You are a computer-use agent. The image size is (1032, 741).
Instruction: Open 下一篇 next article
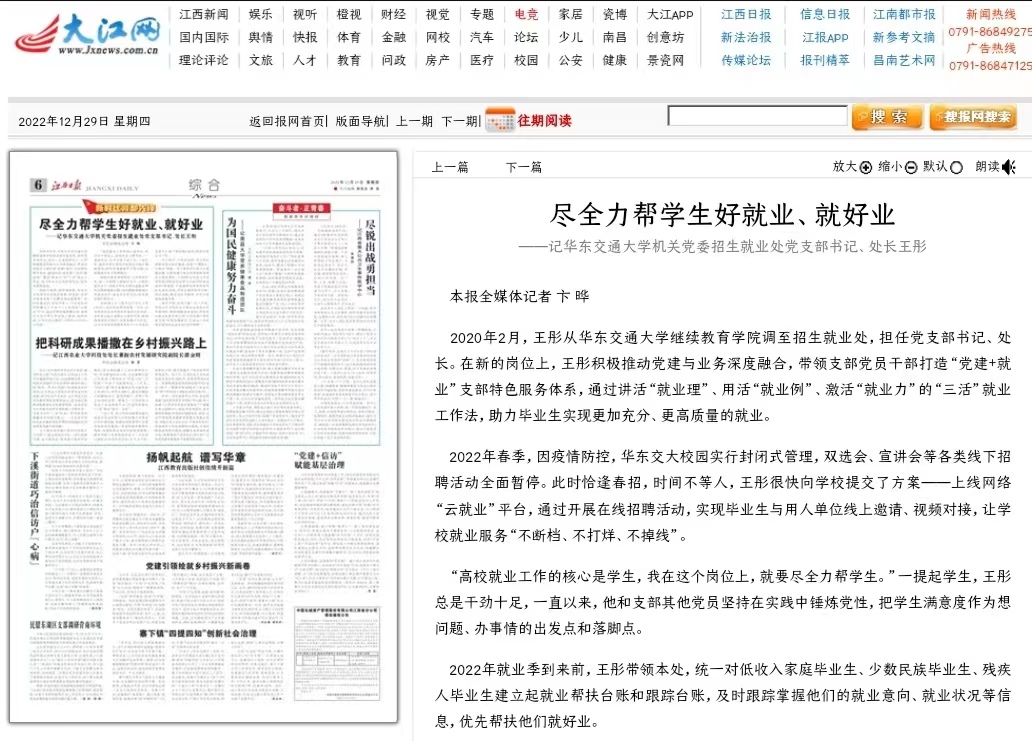[x=523, y=167]
